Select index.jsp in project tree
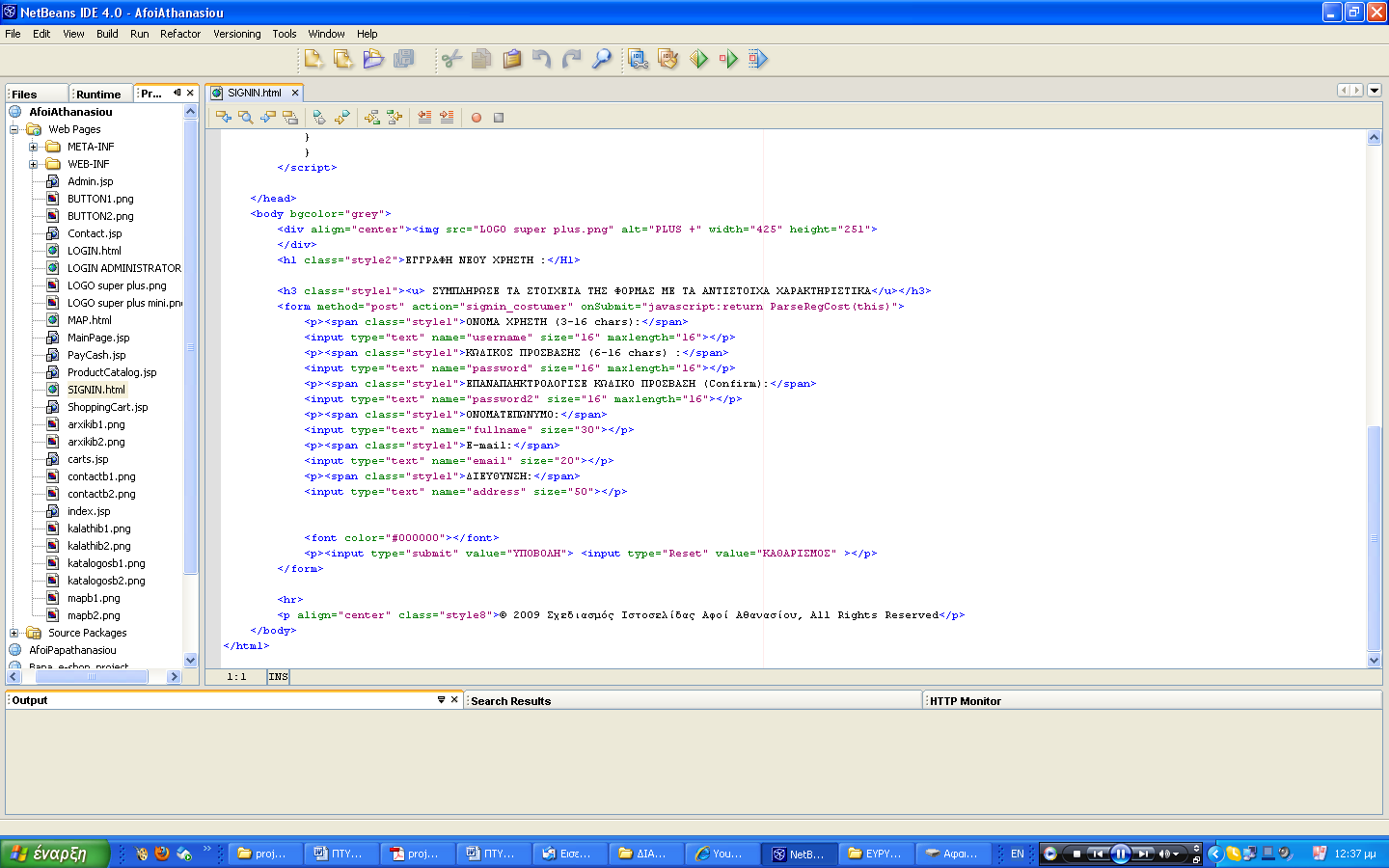 click(89, 511)
